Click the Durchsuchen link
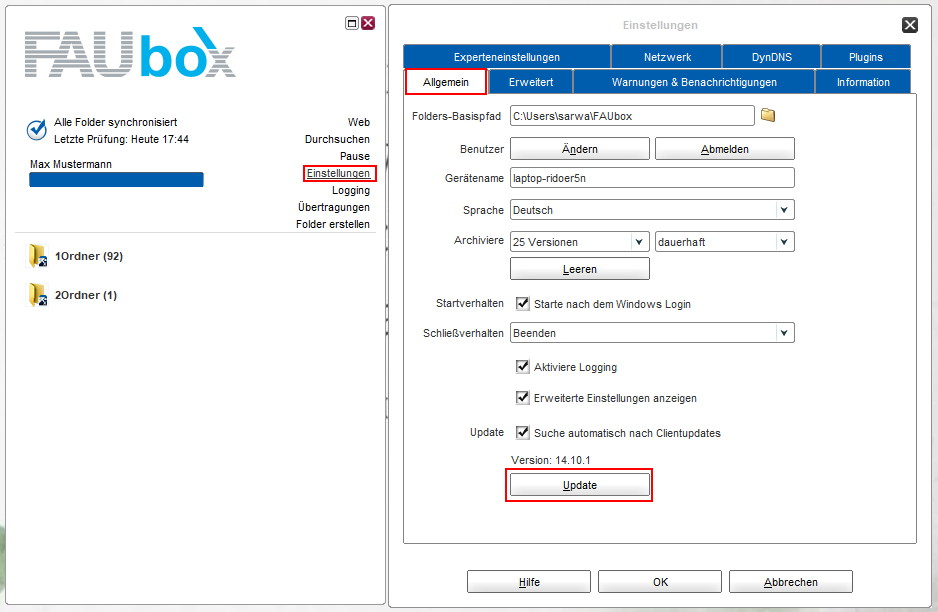Viewport: 938px width, 612px height. coord(337,139)
